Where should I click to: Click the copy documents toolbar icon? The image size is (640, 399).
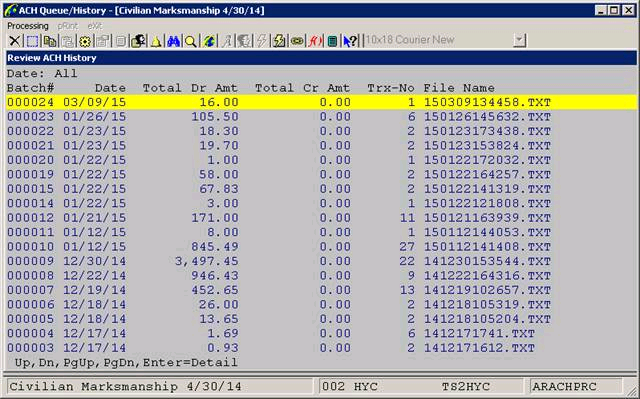point(50,41)
